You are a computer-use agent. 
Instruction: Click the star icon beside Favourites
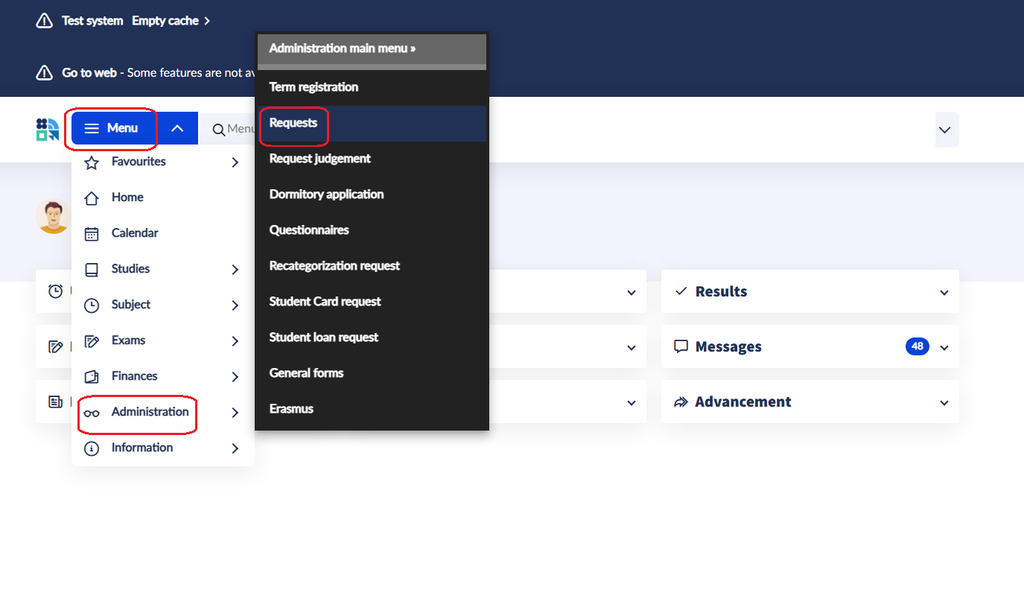point(92,162)
